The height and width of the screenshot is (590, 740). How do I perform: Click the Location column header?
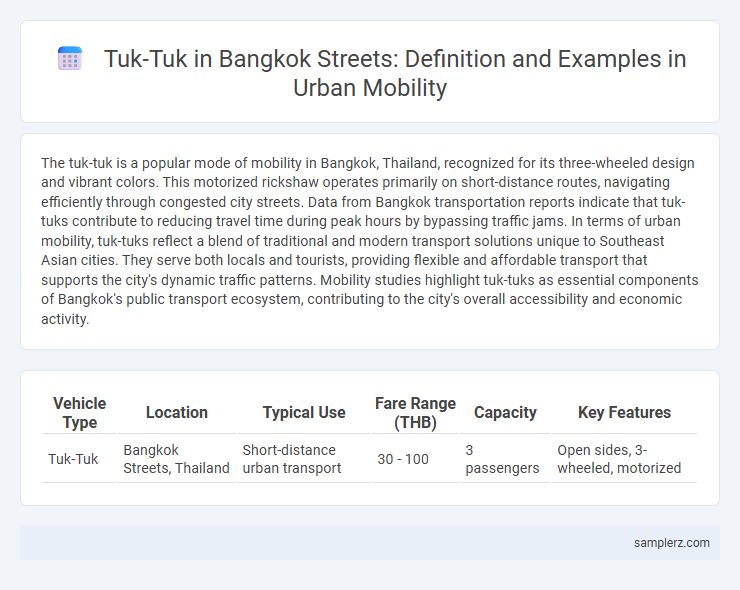[177, 413]
